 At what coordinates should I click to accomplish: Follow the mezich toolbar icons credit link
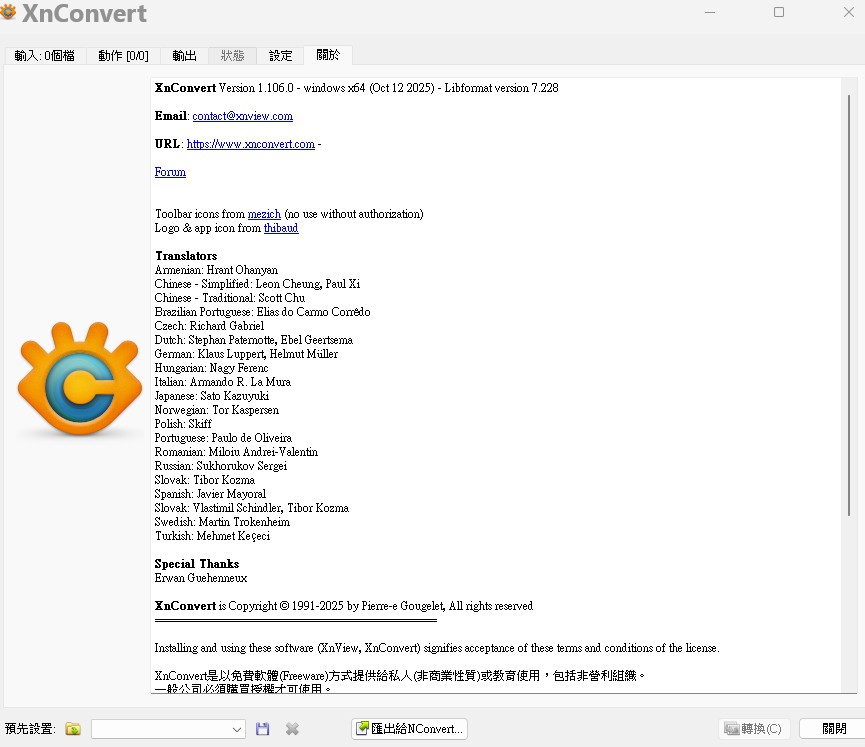coord(264,214)
